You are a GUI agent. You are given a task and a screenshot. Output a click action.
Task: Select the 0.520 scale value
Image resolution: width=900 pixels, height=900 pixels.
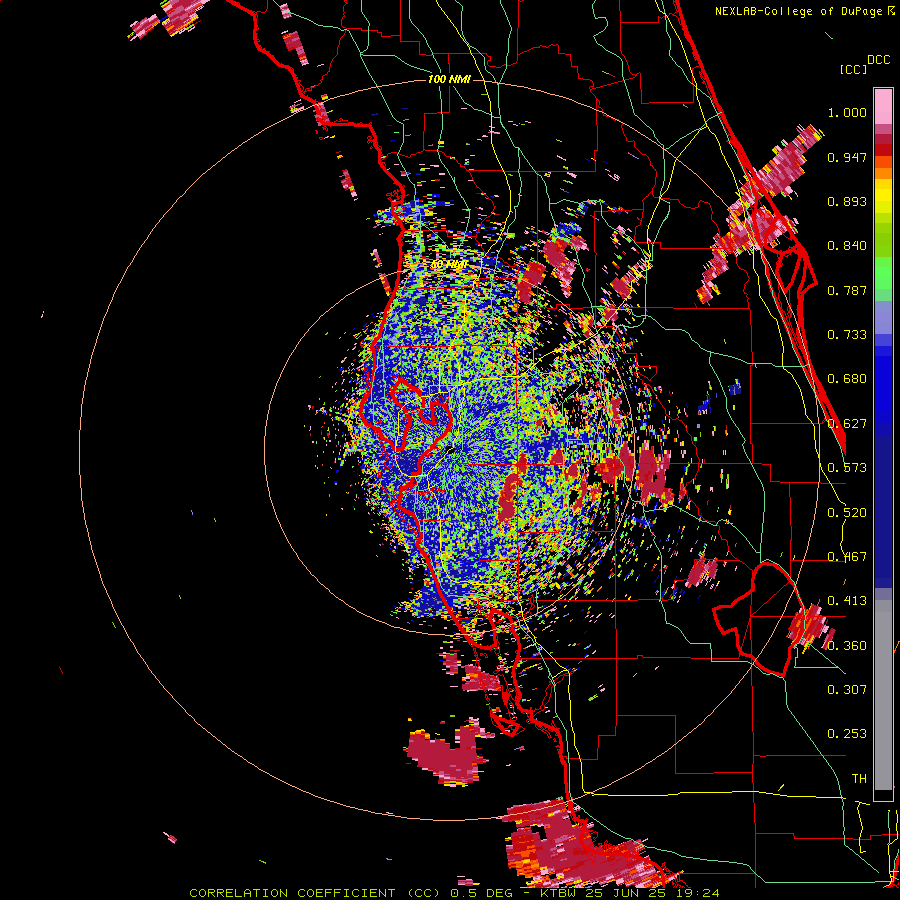847,513
